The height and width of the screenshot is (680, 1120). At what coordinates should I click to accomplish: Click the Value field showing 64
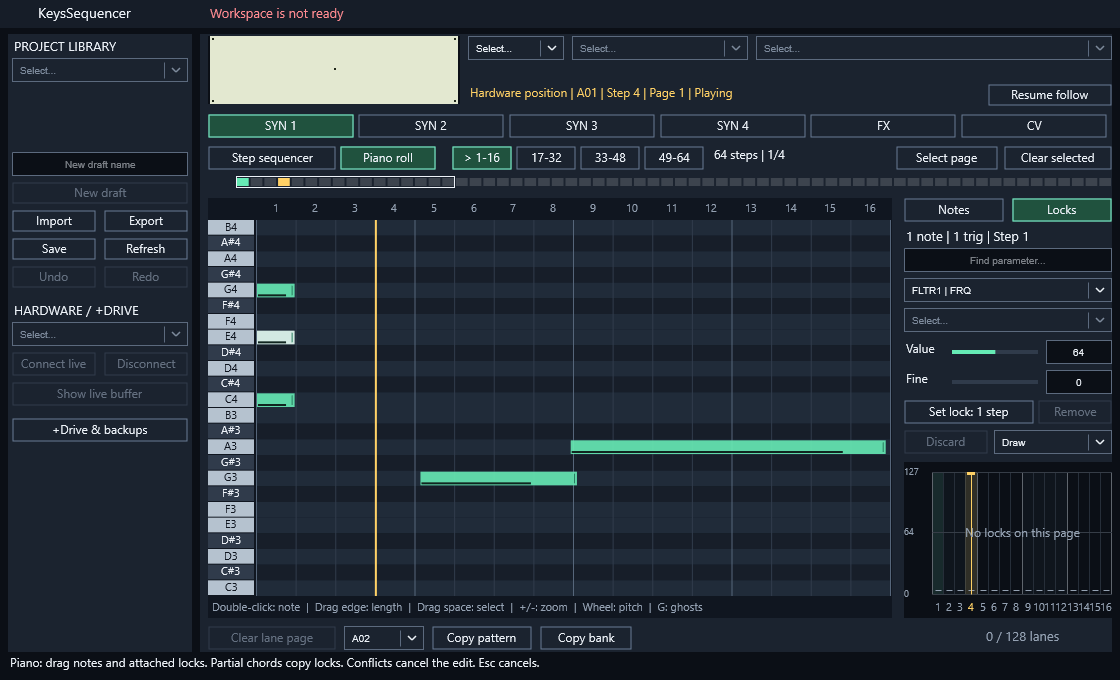1079,352
